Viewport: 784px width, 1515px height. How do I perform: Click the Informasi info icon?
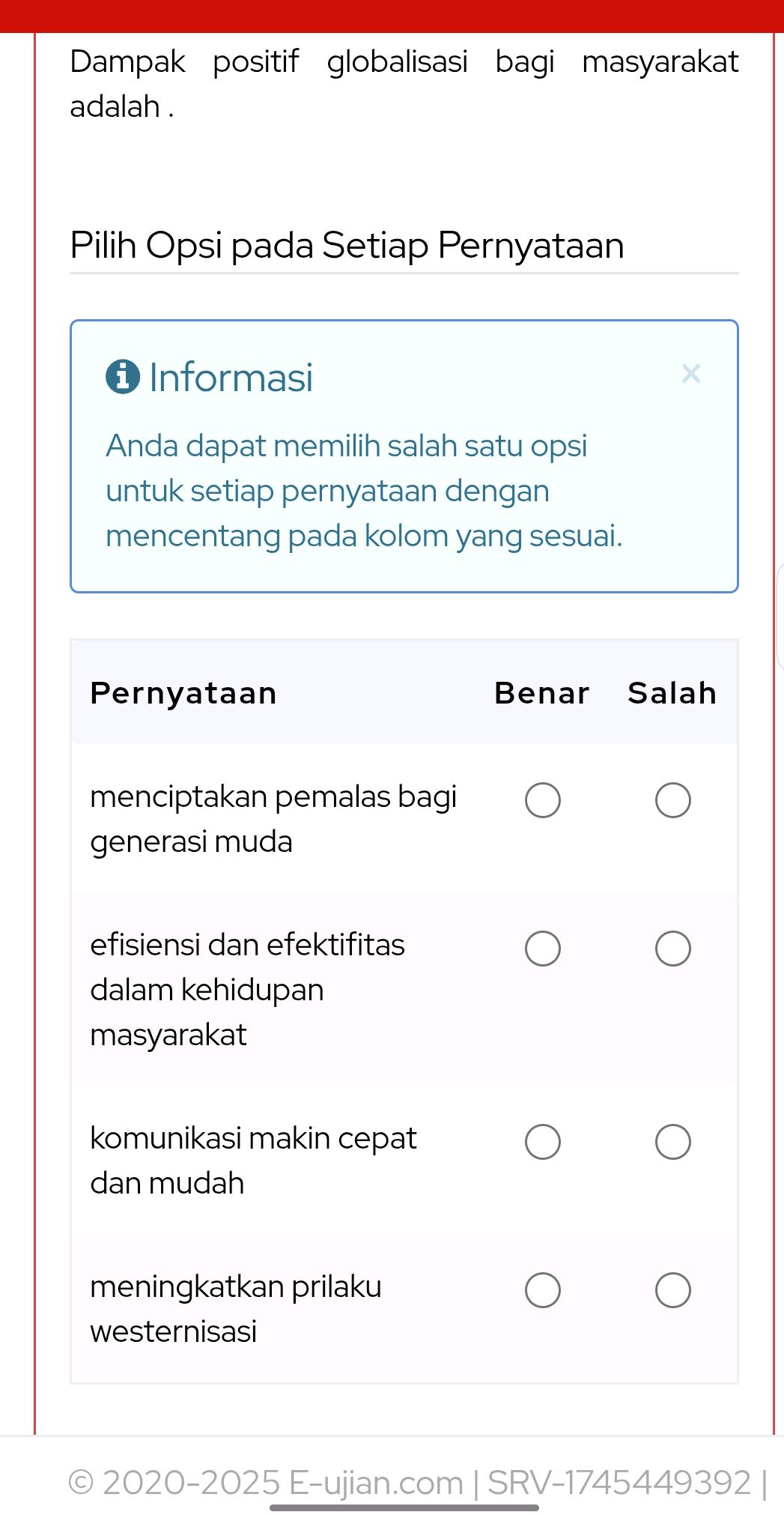click(122, 377)
